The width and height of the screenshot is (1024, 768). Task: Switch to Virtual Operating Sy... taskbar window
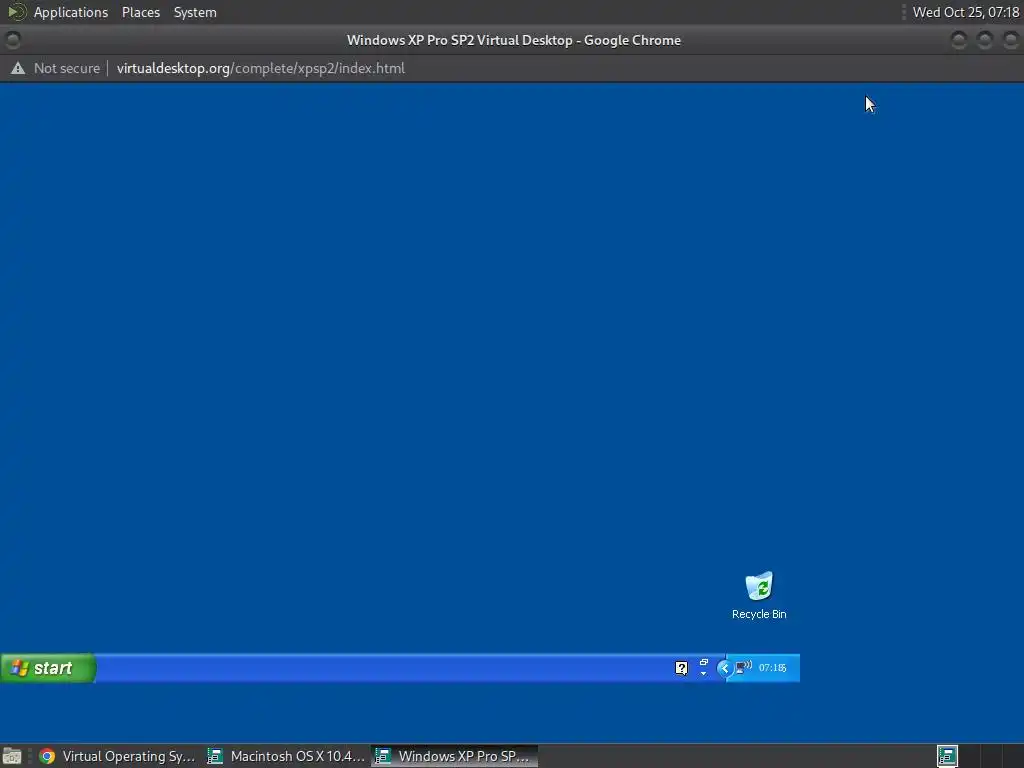[118, 756]
